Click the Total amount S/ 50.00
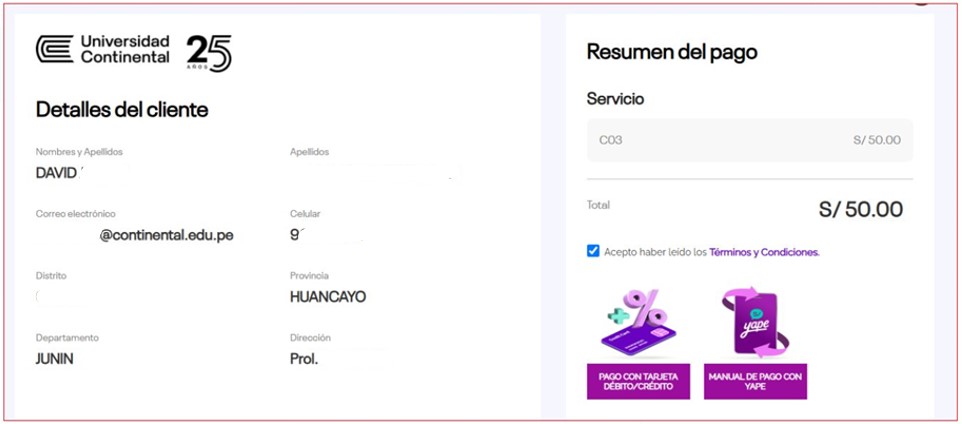This screenshot has height=424, width=962. coord(860,209)
